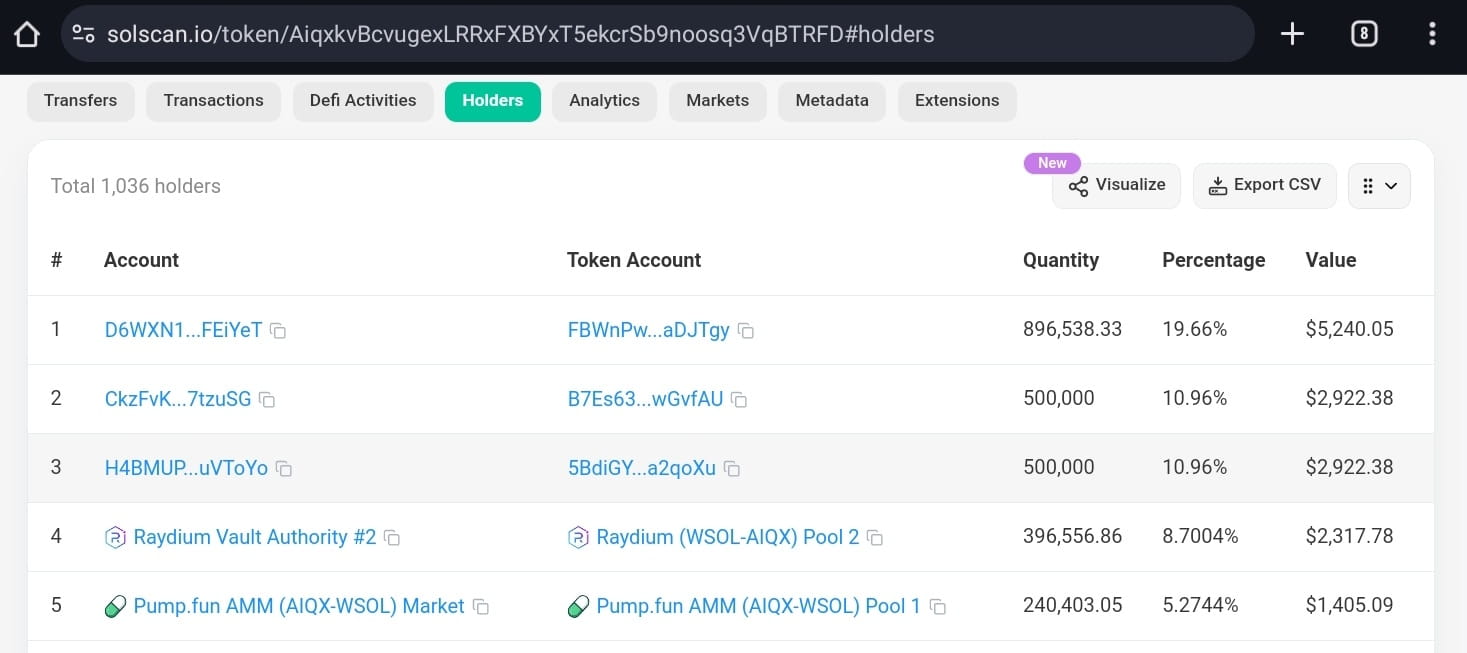Switch to the Analytics tab

click(x=604, y=101)
